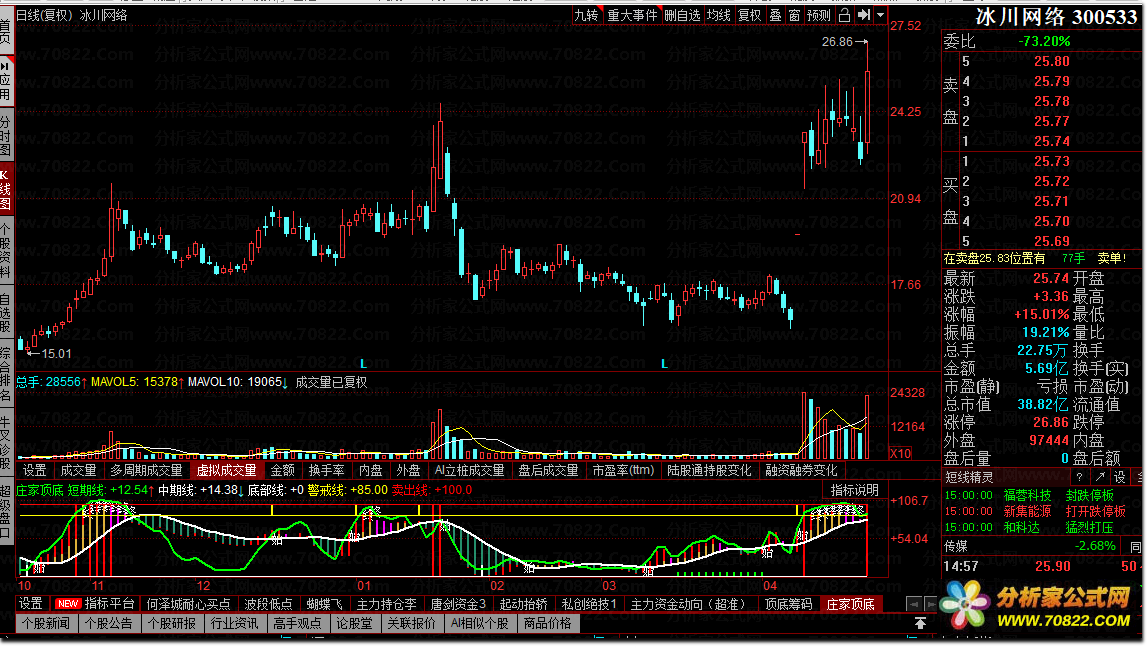Click the 预测 forecast button

[x=819, y=15]
